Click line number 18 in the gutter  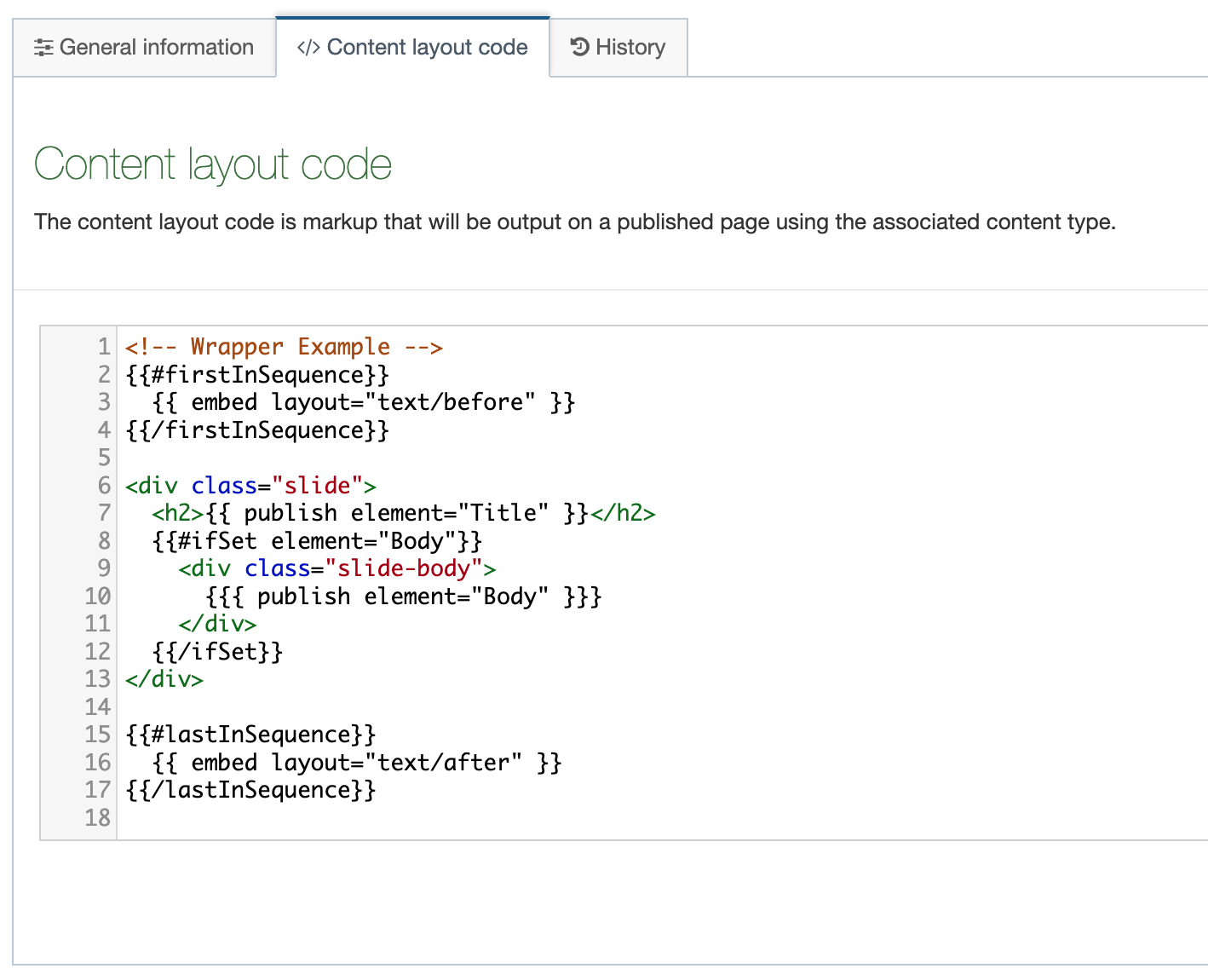tap(97, 818)
